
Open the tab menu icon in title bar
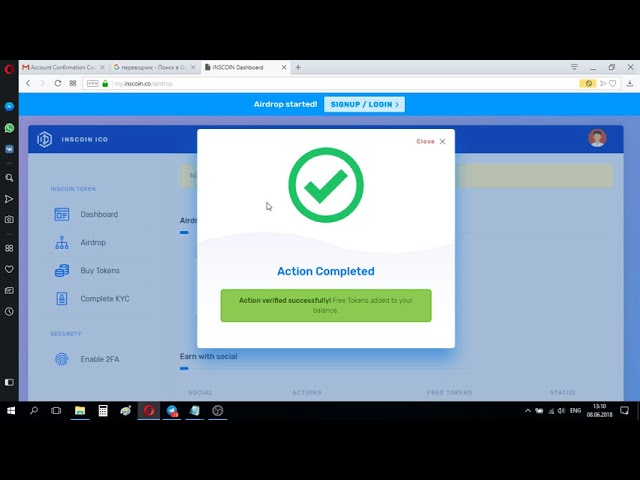pos(574,67)
